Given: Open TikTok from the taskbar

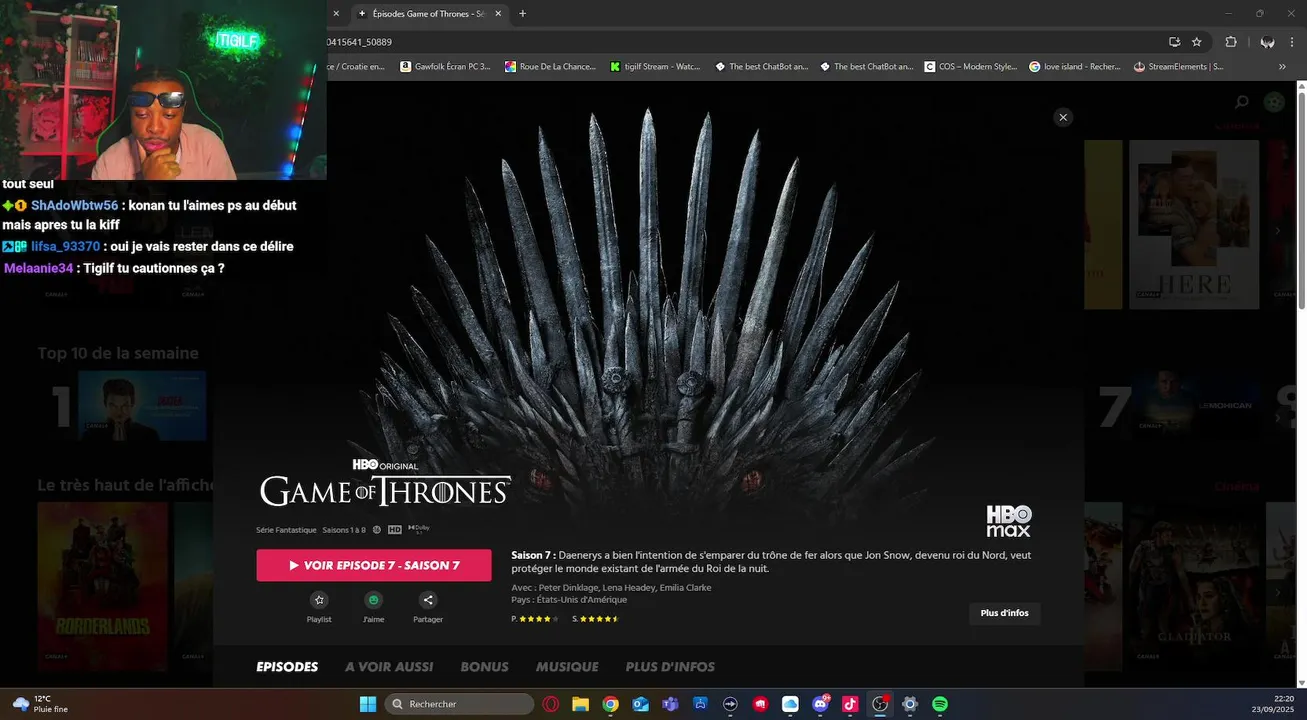Looking at the screenshot, I should (850, 704).
